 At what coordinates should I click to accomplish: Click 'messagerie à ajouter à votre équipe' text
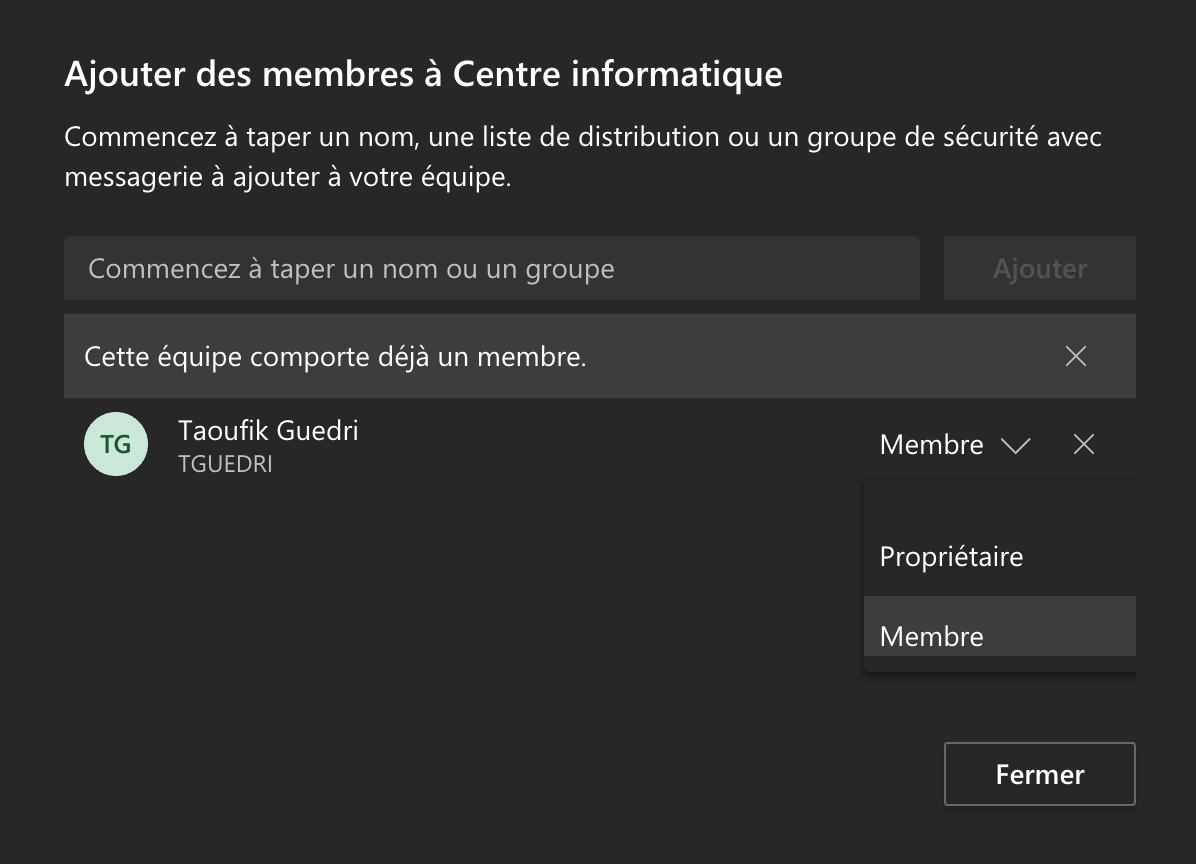(287, 178)
